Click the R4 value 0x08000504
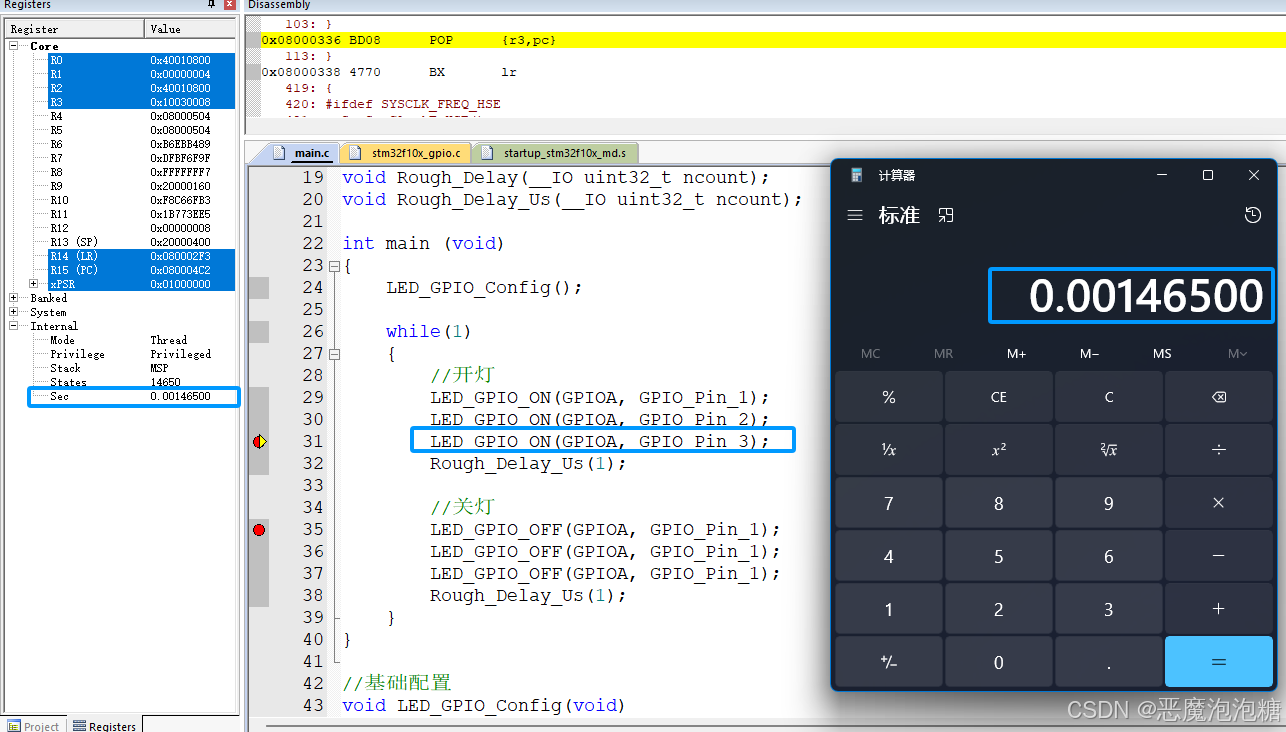 tap(181, 116)
